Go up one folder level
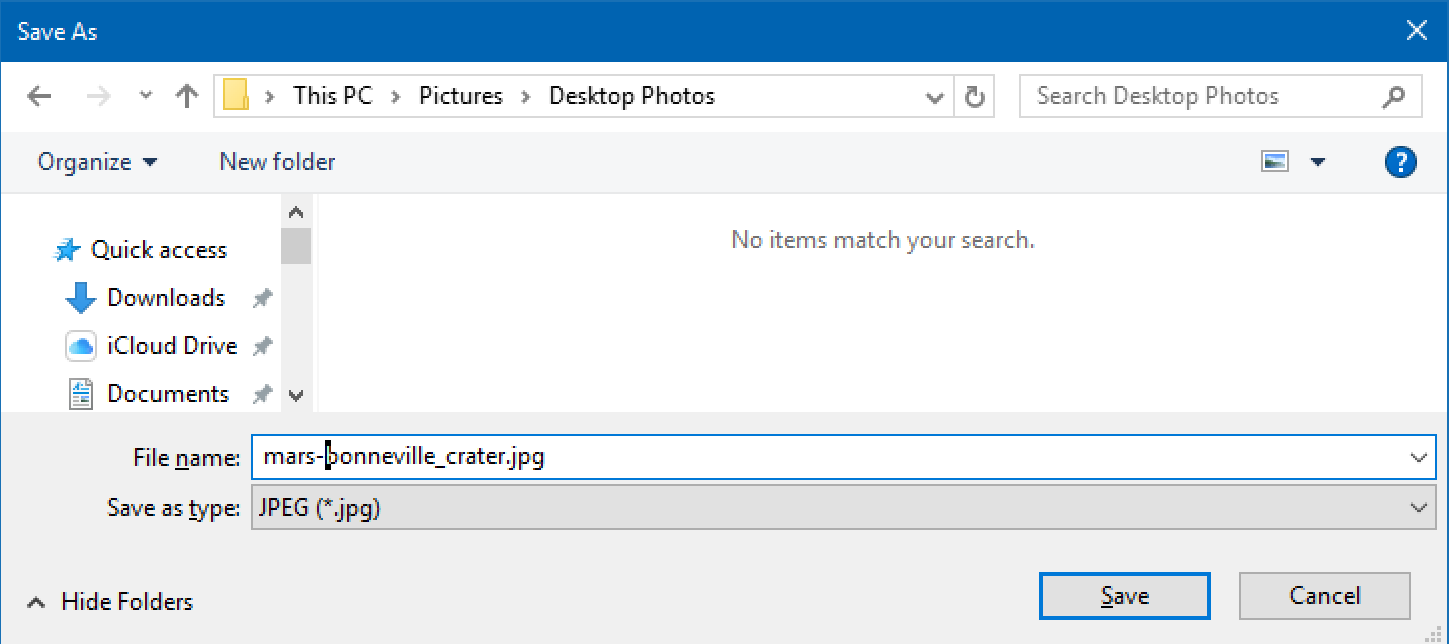This screenshot has height=644, width=1449. point(187,95)
